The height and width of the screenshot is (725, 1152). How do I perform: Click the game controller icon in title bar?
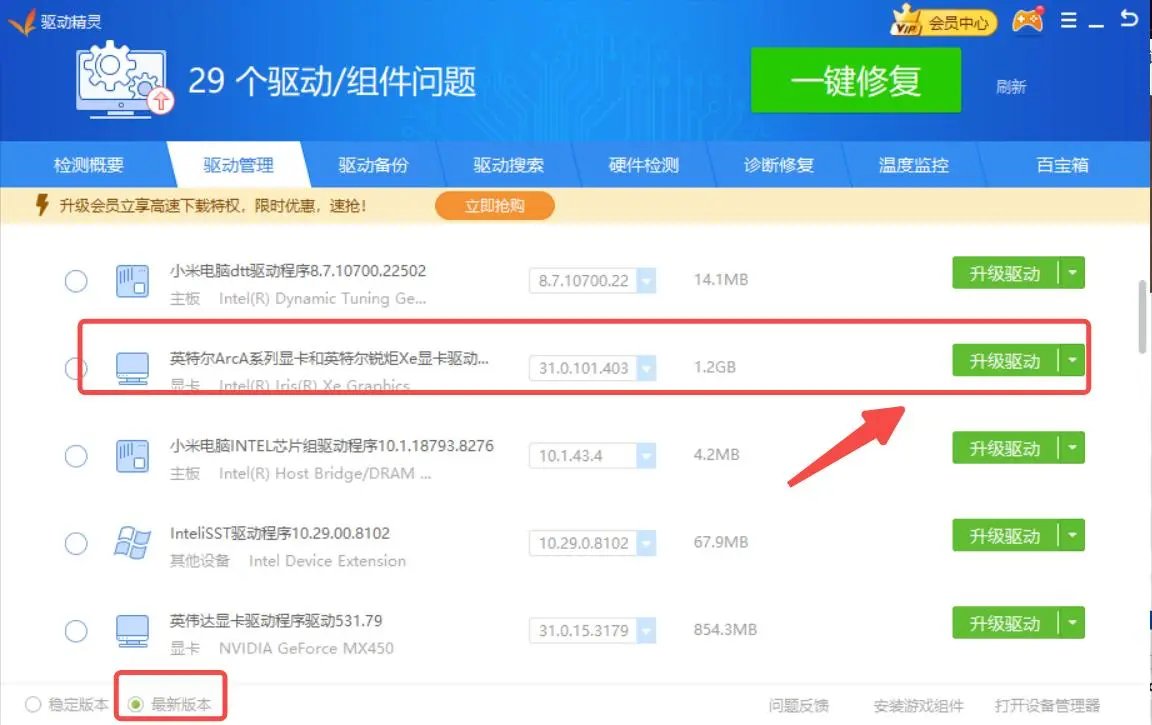pos(1027,21)
